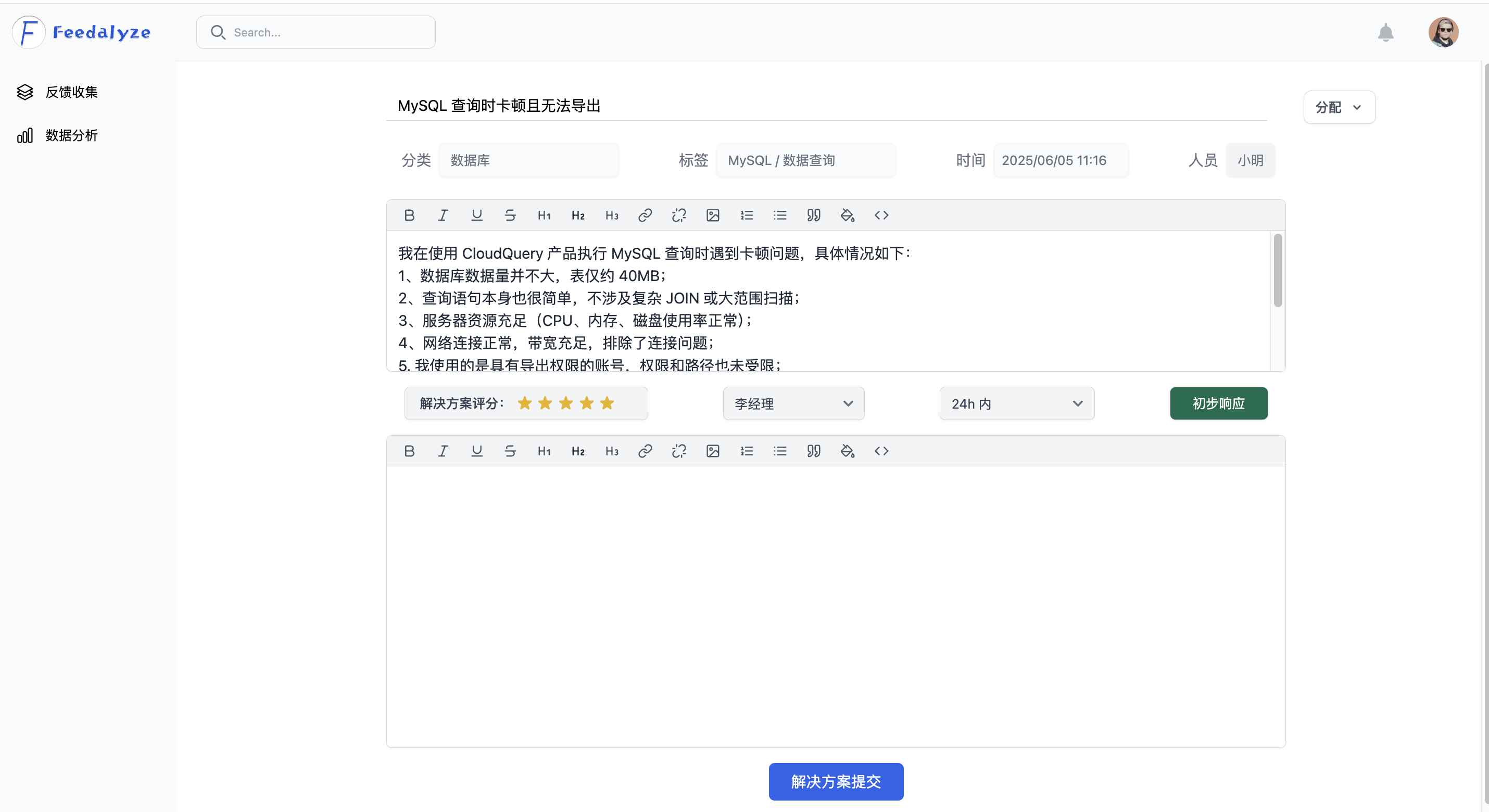Toggle underline in the upper editor toolbar
This screenshot has height=812, width=1489.
(x=476, y=215)
